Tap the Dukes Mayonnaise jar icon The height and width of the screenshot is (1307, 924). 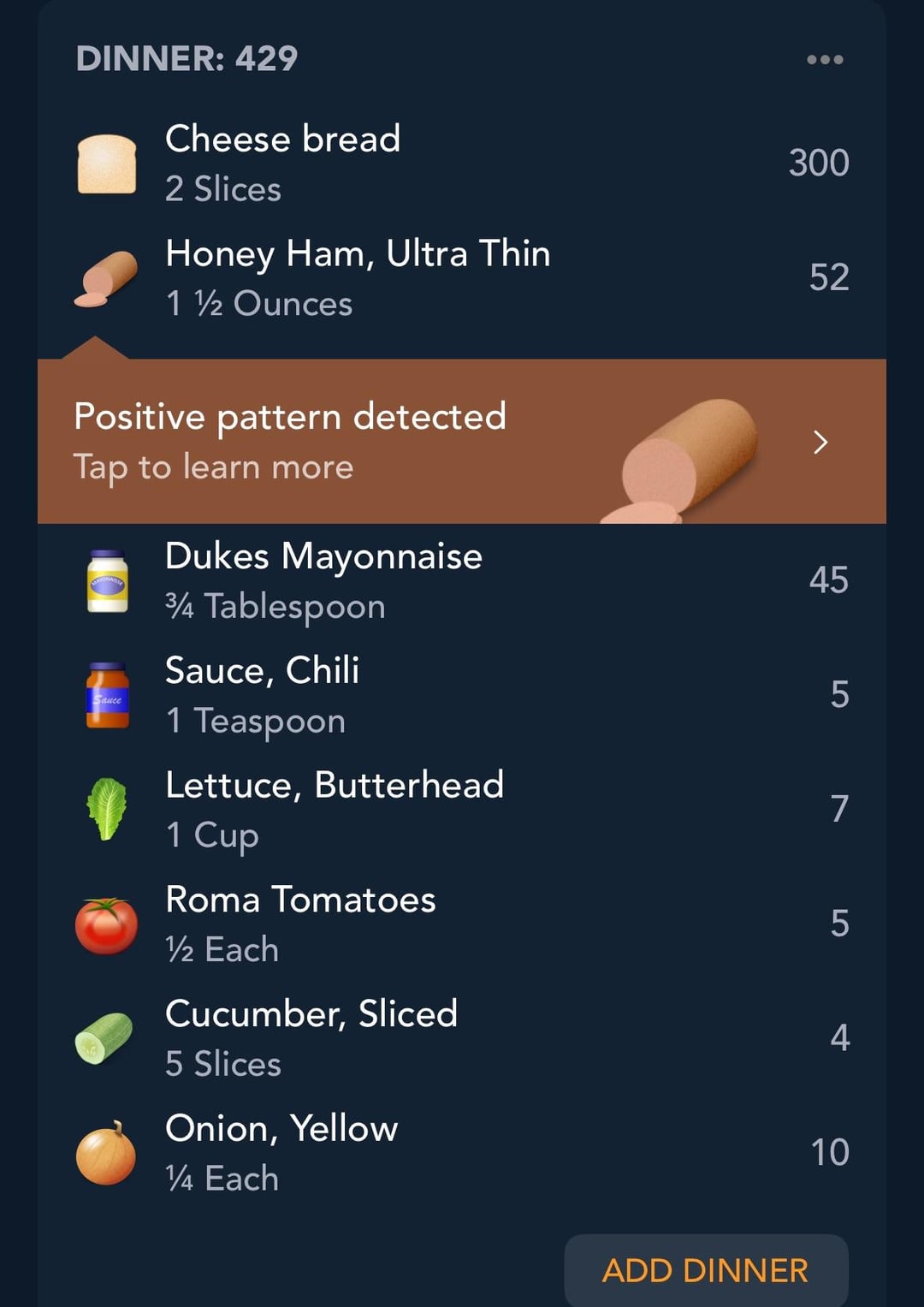108,581
